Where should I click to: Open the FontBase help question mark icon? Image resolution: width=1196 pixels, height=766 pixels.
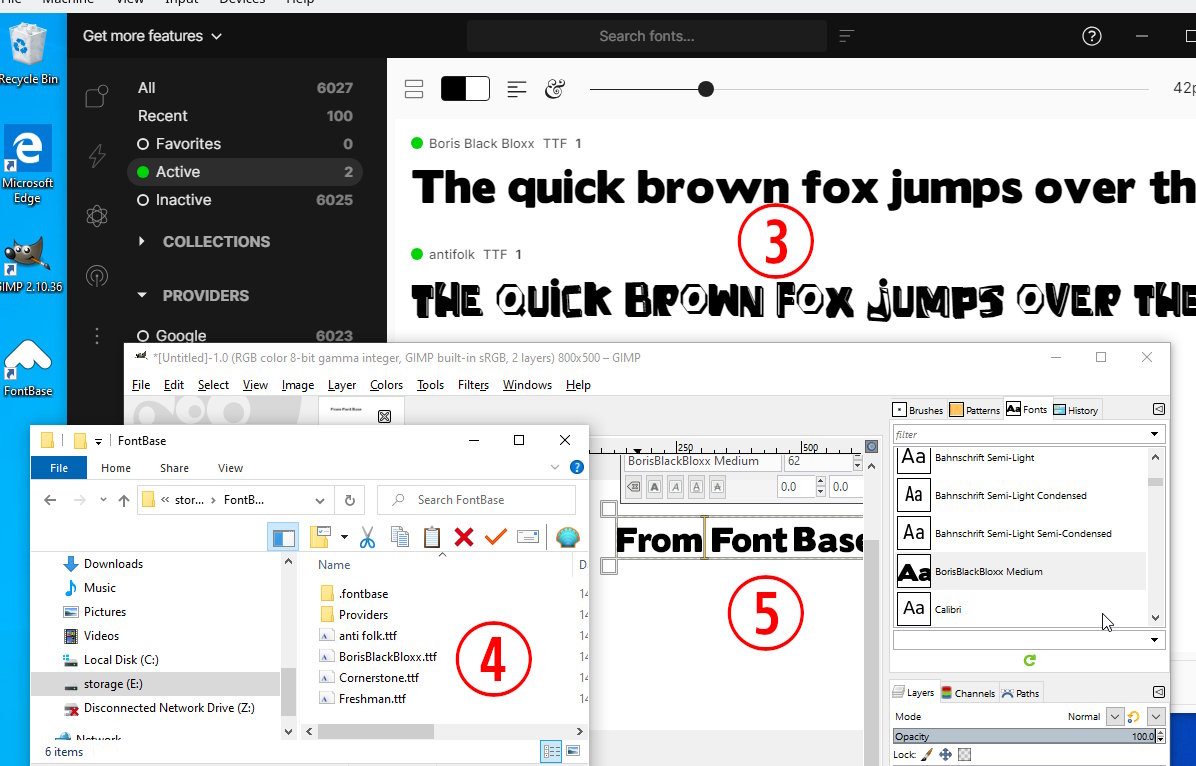tap(1092, 36)
